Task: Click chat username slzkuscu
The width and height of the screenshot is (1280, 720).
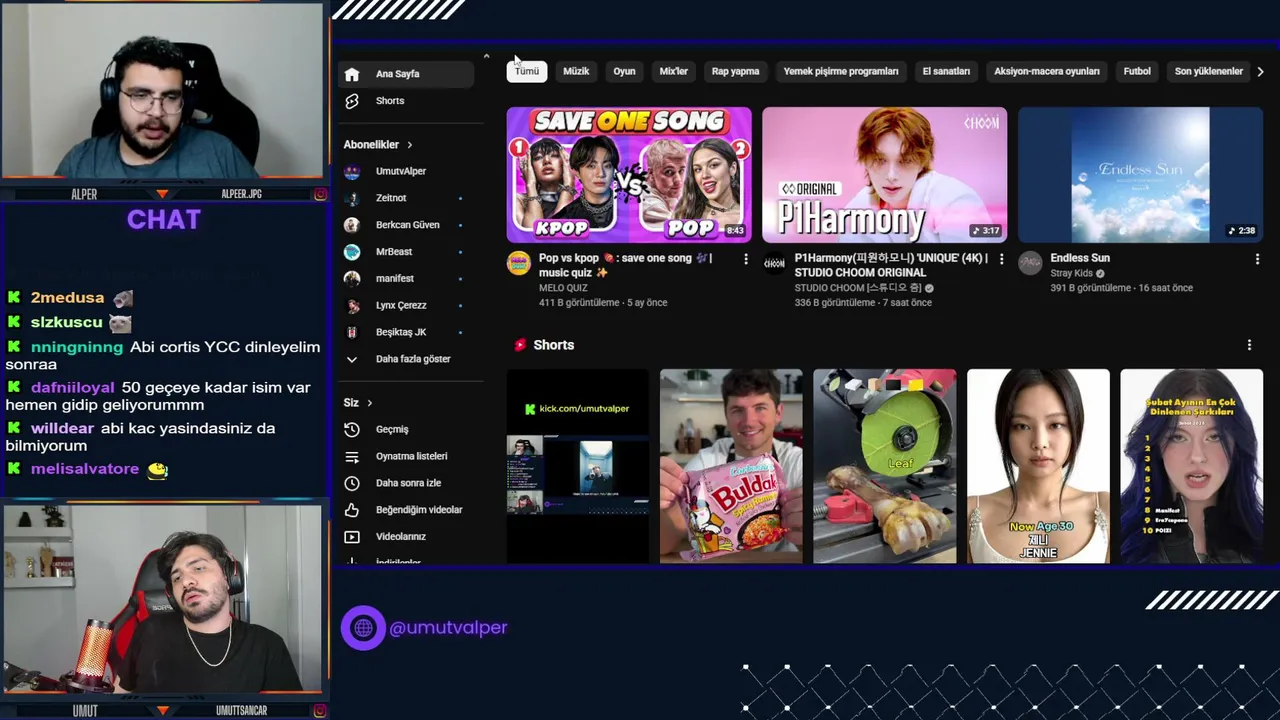Action: [67, 322]
